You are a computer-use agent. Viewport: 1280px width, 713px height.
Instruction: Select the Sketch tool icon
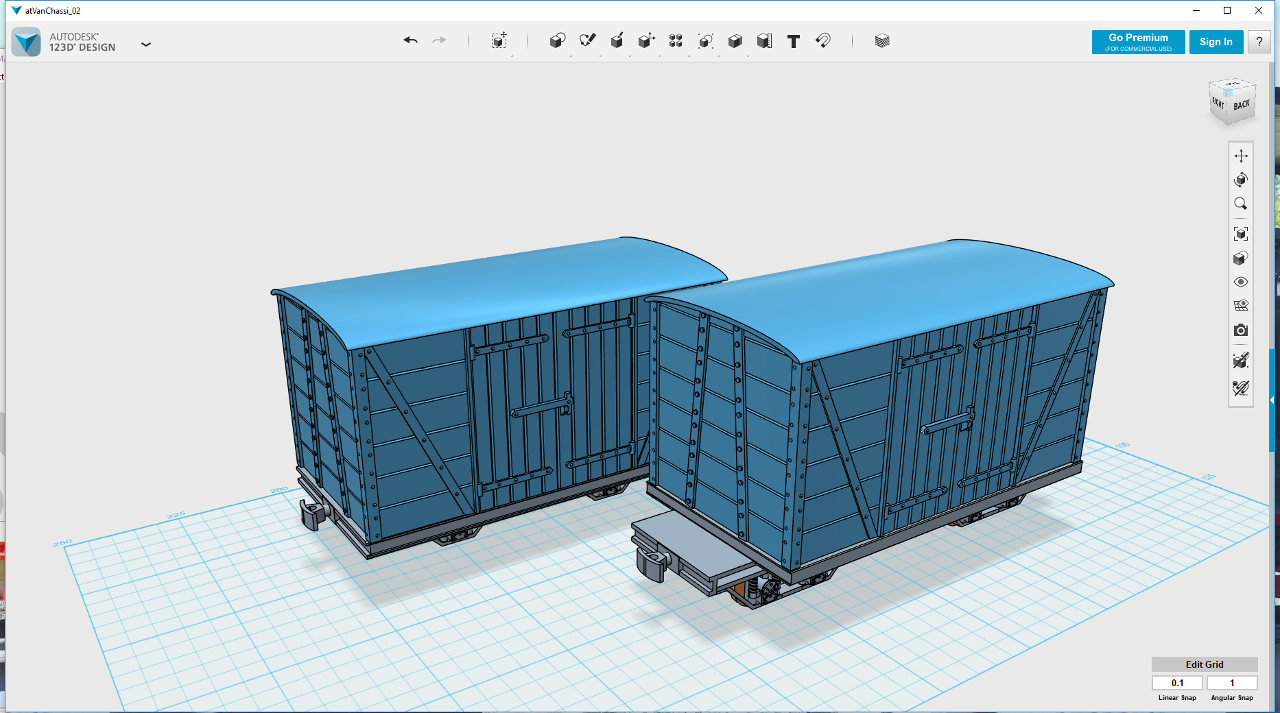tap(588, 41)
